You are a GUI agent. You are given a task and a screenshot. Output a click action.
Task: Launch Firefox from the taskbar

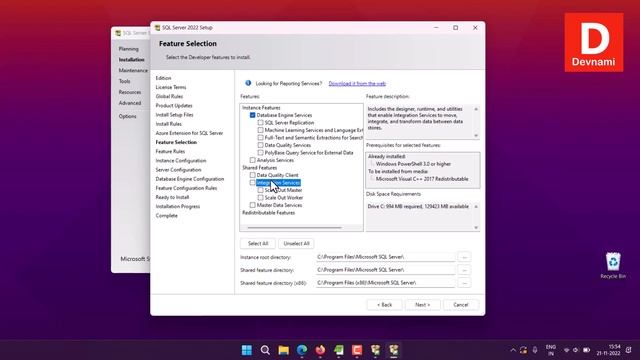coord(320,350)
